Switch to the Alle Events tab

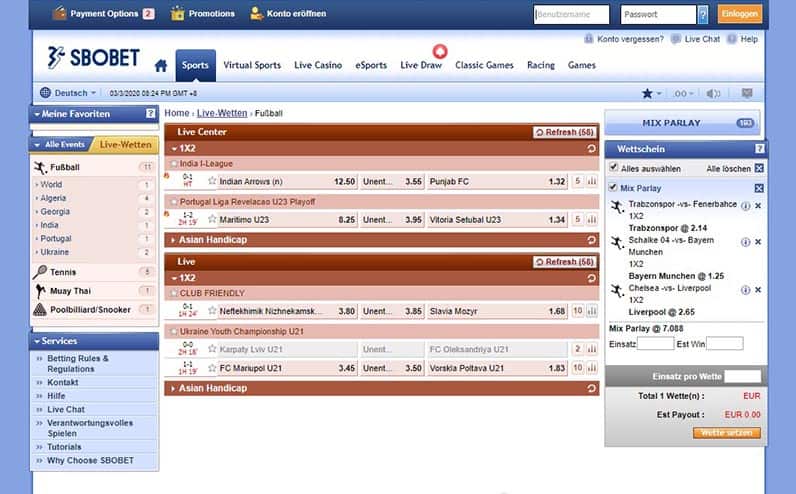(61, 145)
